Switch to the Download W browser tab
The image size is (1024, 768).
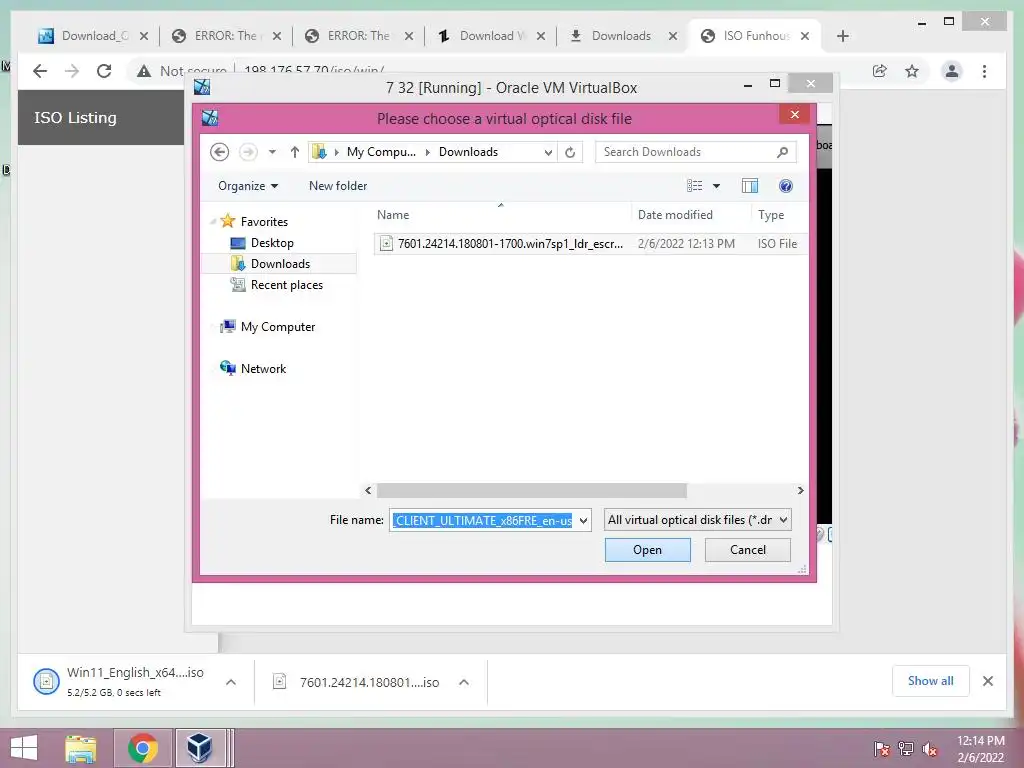491,36
